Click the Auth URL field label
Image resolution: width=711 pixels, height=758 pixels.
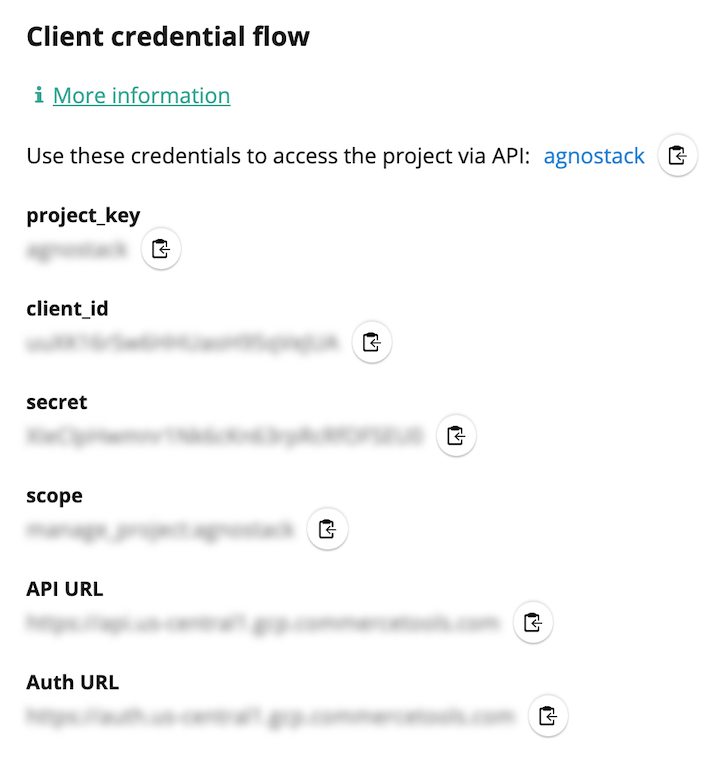click(x=73, y=682)
